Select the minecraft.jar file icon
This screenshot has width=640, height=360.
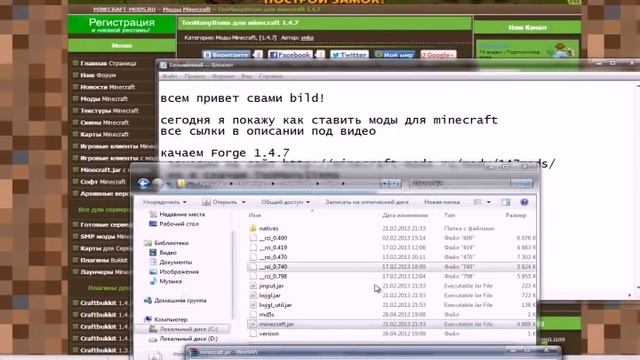click(x=253, y=324)
